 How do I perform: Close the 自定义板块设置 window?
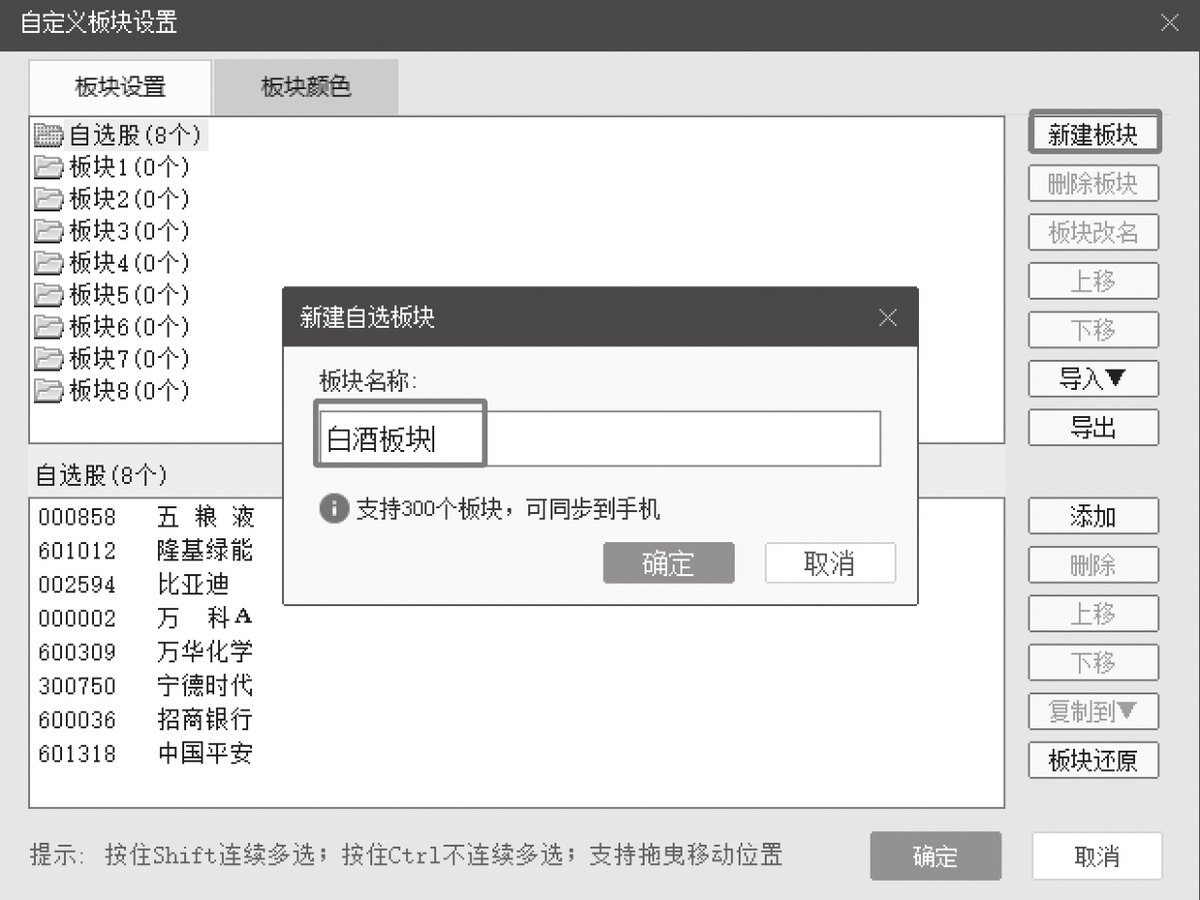coord(1169,22)
